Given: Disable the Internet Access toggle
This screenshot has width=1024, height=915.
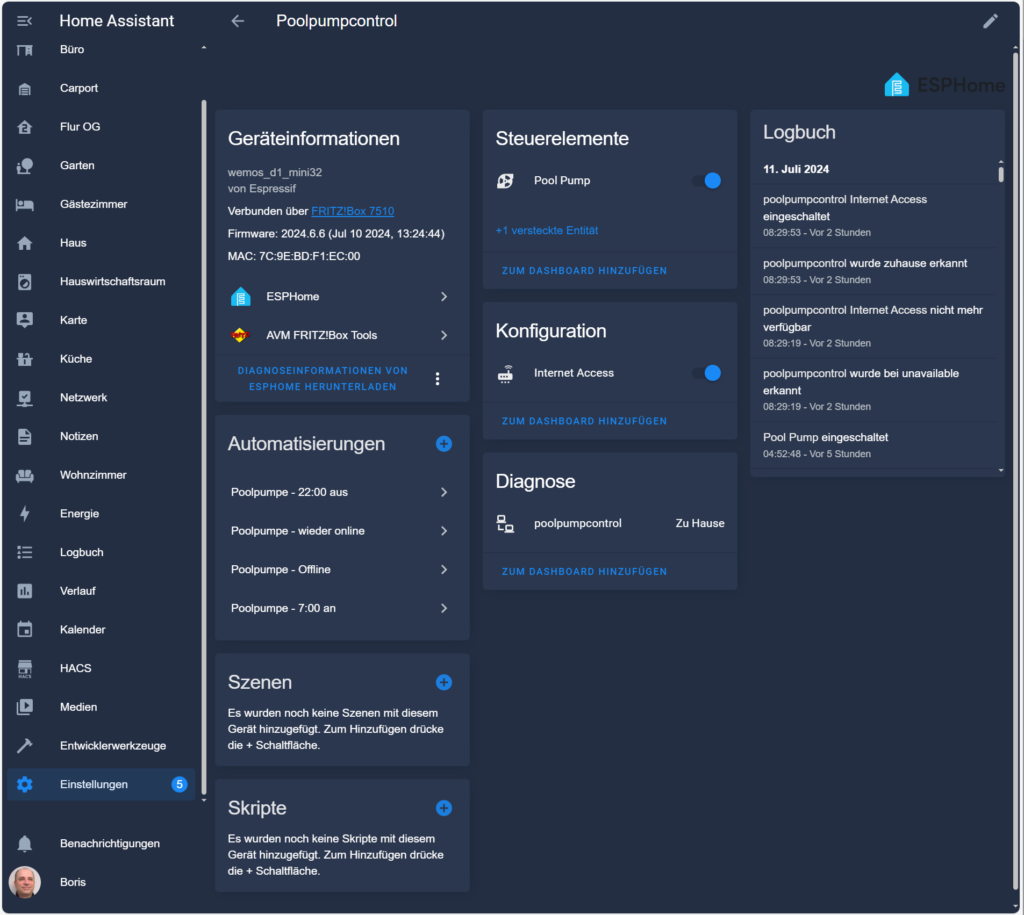Looking at the screenshot, I should point(706,373).
